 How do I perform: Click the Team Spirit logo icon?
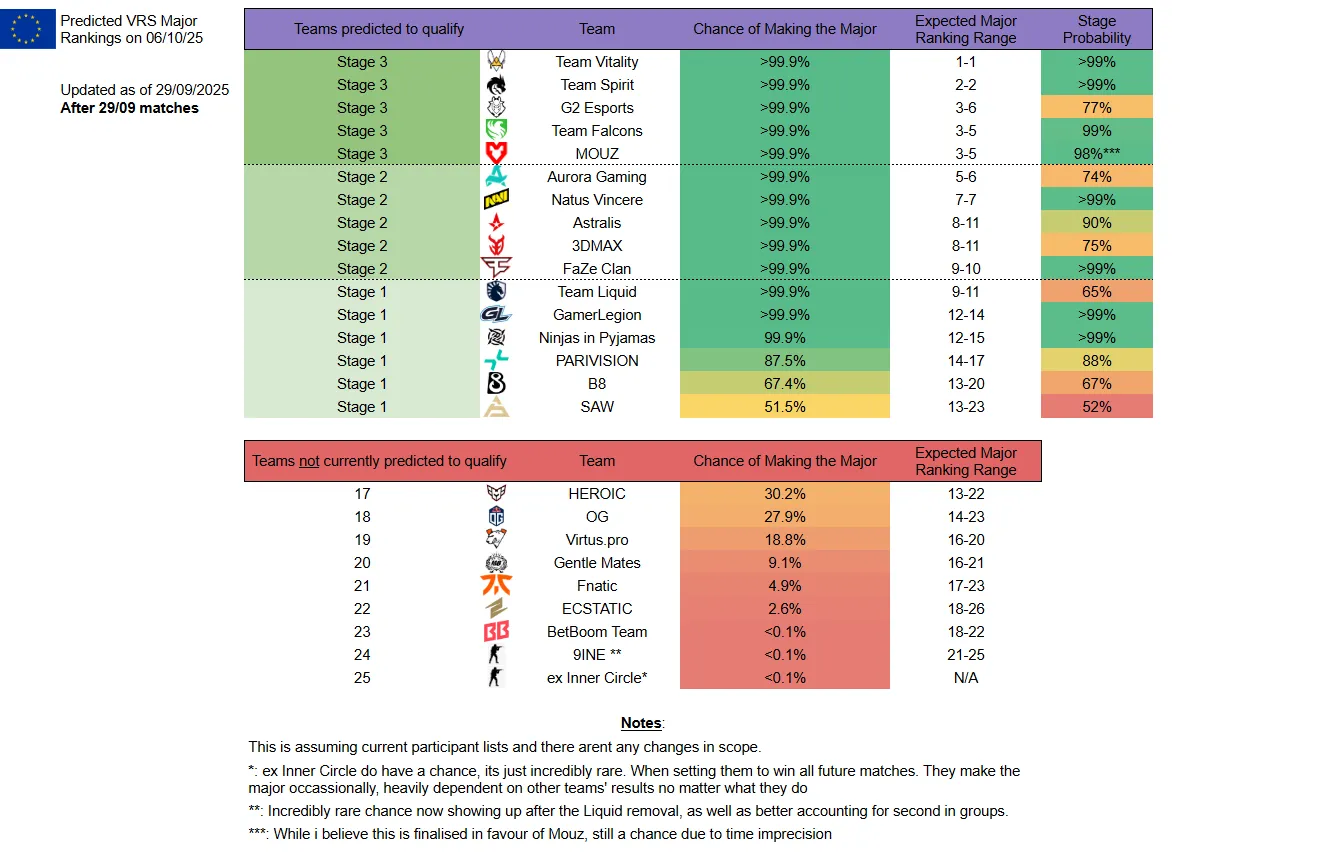[x=496, y=85]
